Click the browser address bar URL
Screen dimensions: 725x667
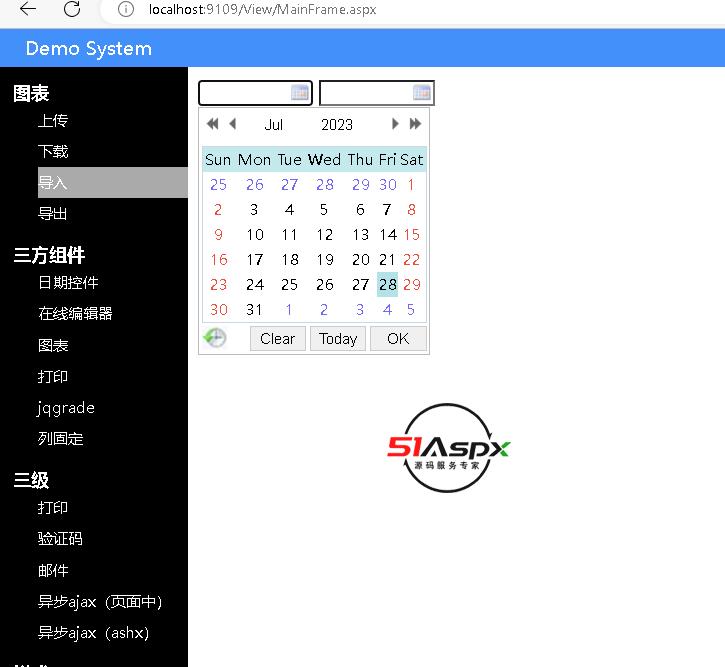(x=262, y=9)
